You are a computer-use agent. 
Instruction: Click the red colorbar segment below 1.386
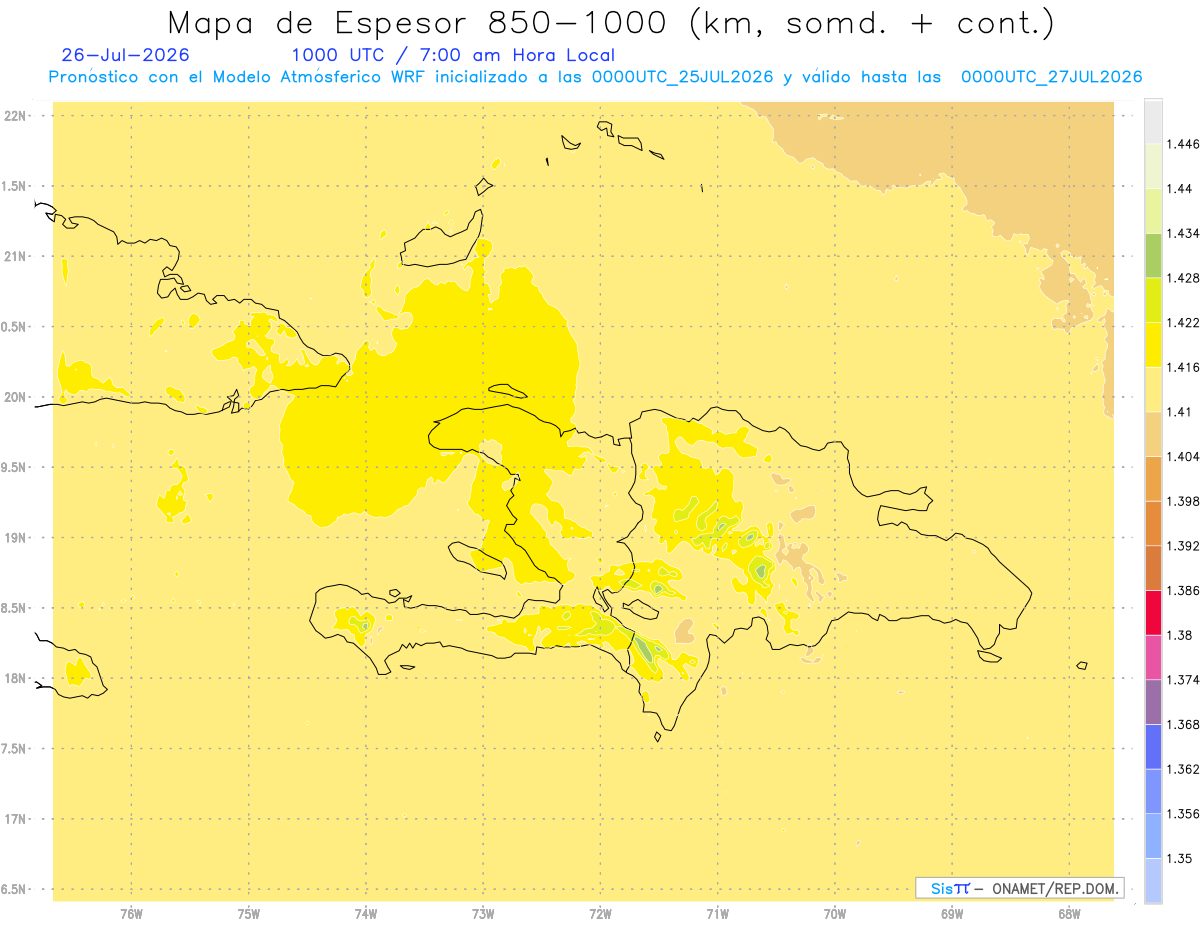(x=1153, y=613)
